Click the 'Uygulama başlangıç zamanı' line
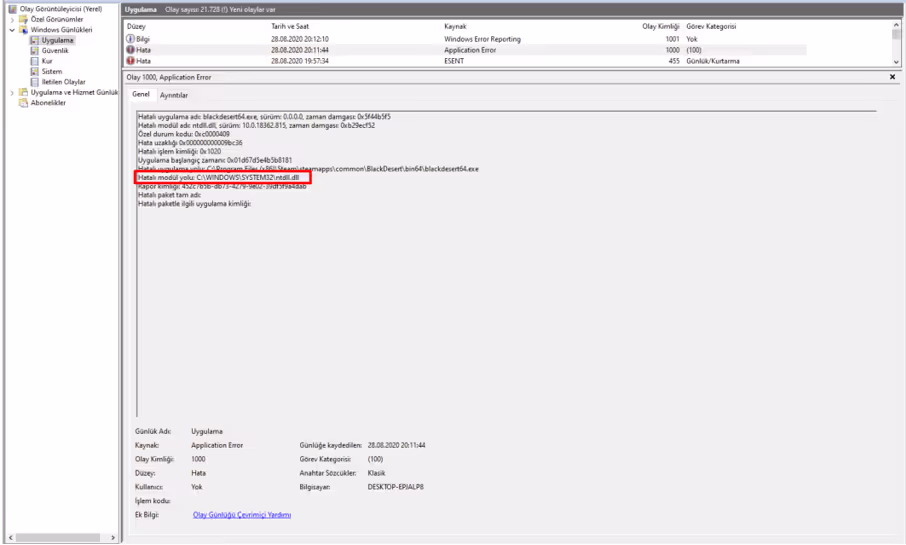 pyautogui.click(x=215, y=160)
